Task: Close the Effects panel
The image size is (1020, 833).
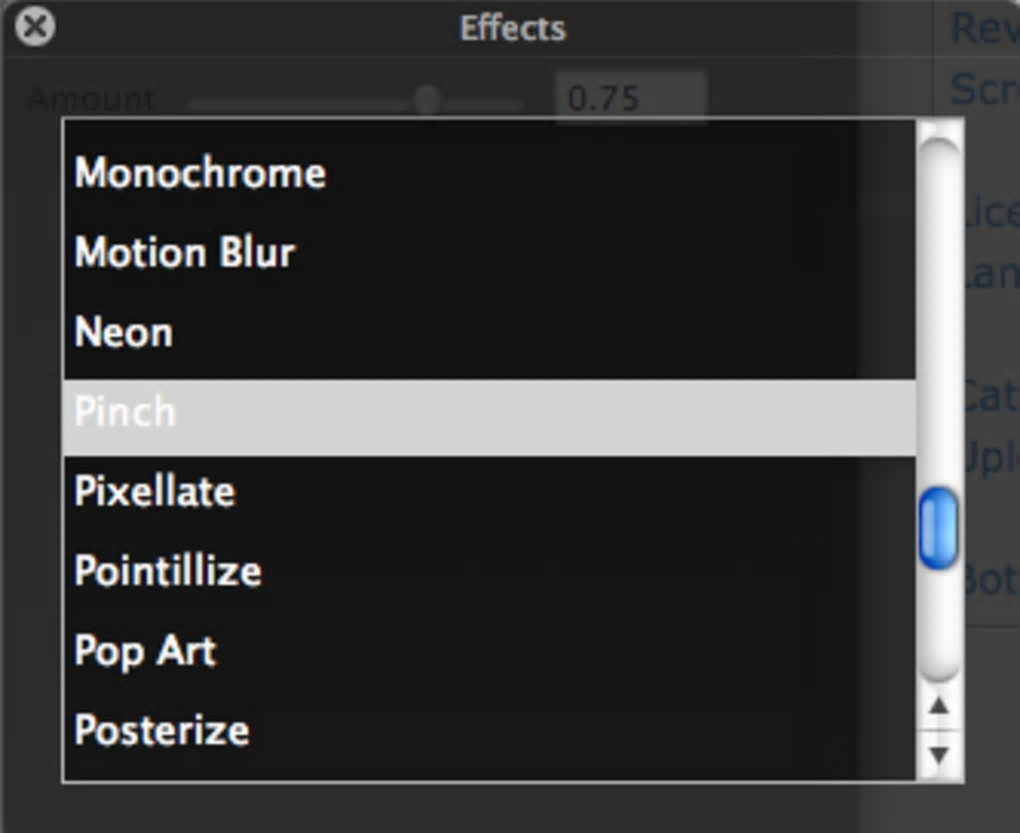Action: [x=36, y=26]
